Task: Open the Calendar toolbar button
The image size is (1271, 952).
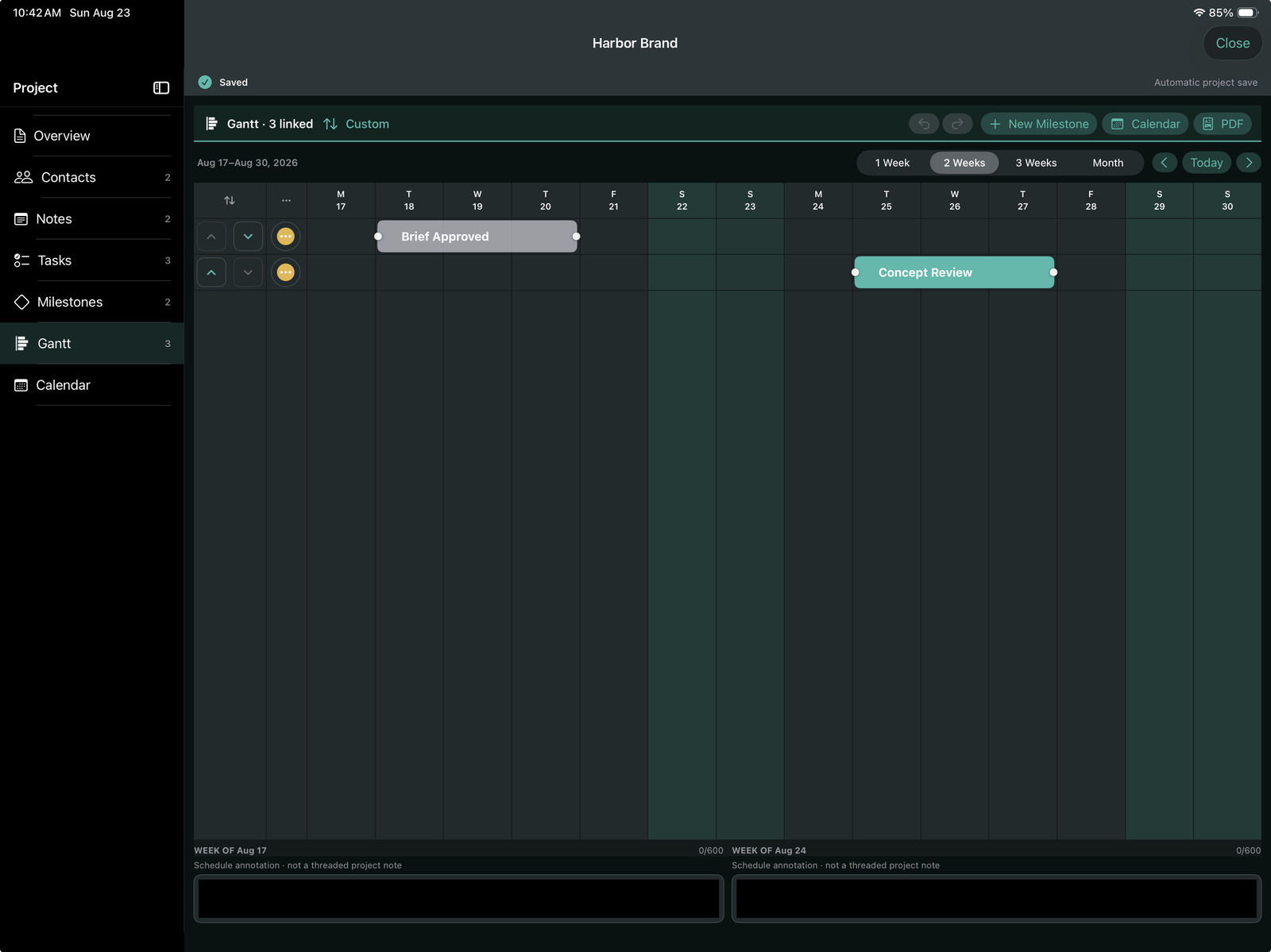Action: 1145,124
